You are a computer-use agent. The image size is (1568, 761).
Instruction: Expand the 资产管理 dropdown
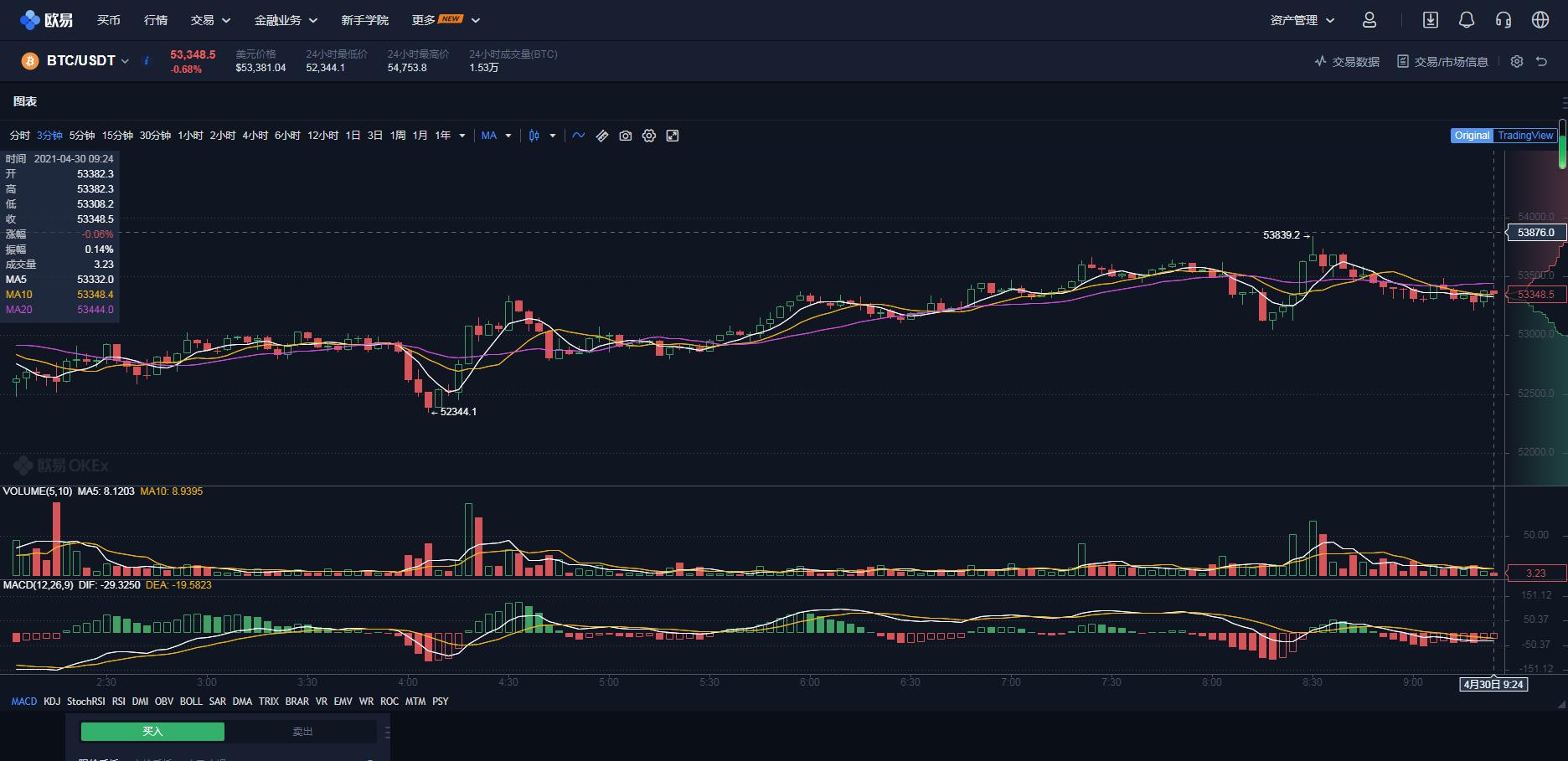[x=1302, y=20]
